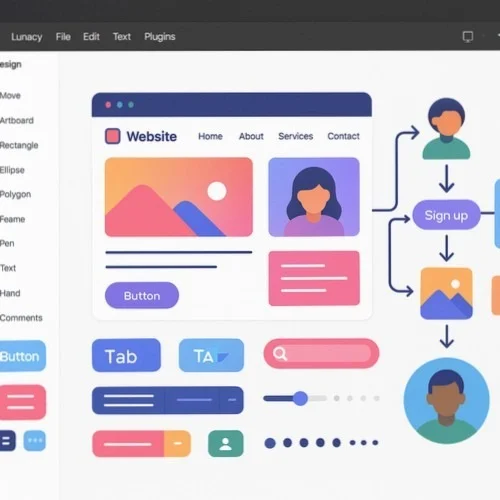Click the dark blue list icon in sidebar
Viewport: 500px width, 500px height.
(x=8, y=441)
